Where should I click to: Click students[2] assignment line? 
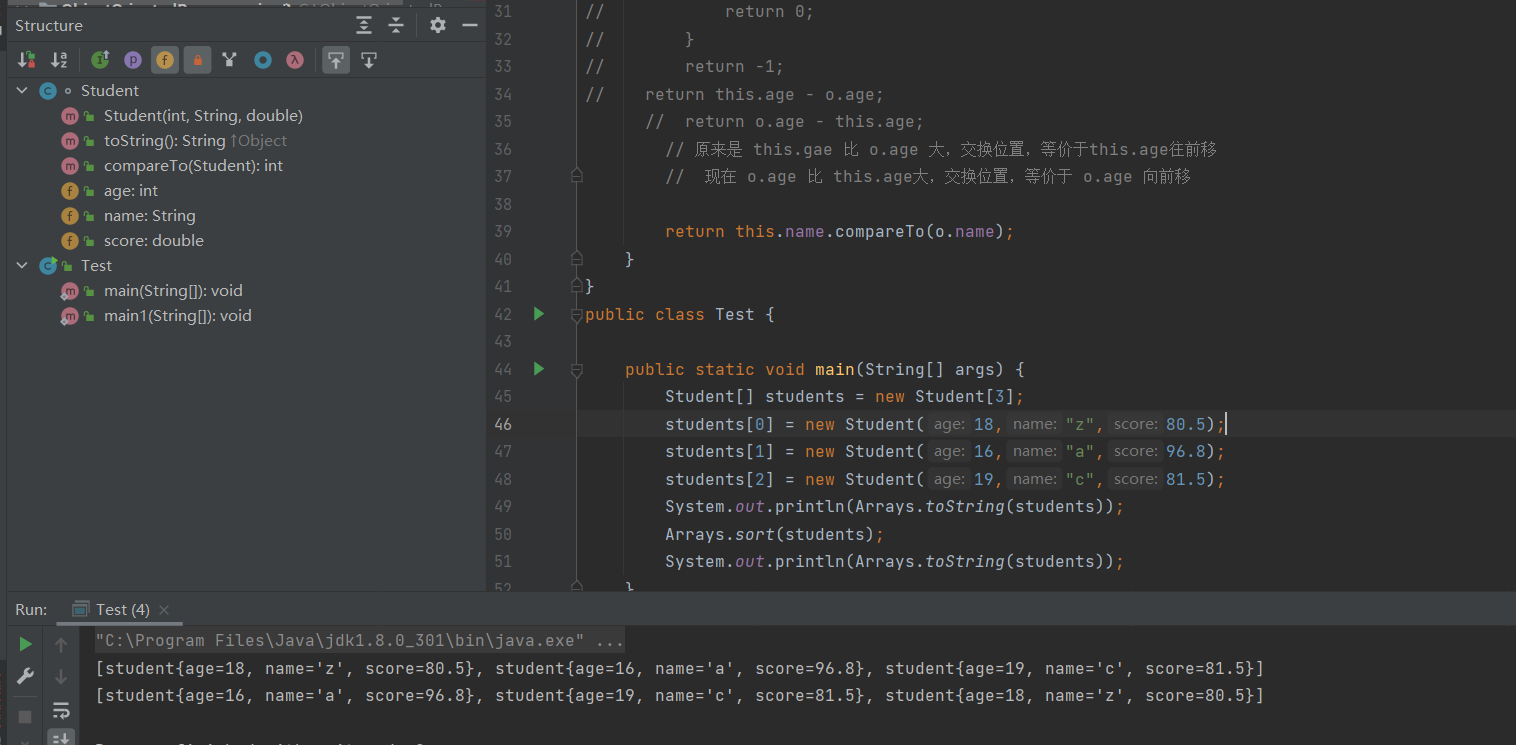click(x=945, y=479)
